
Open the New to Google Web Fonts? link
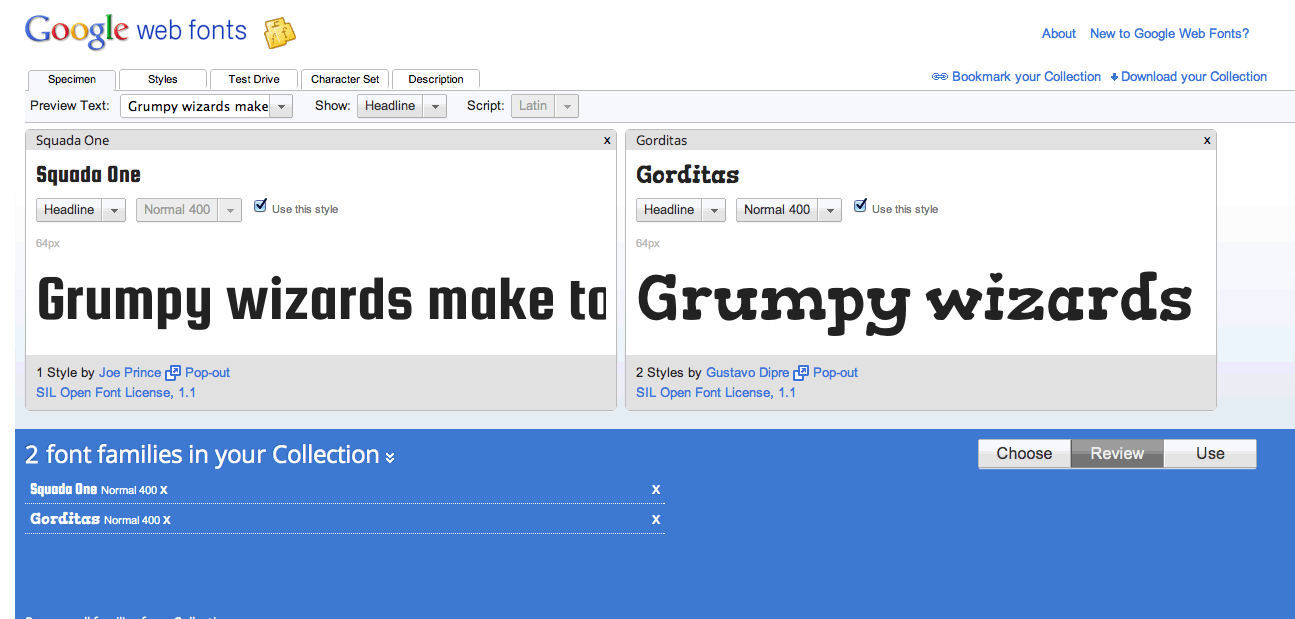(1169, 33)
